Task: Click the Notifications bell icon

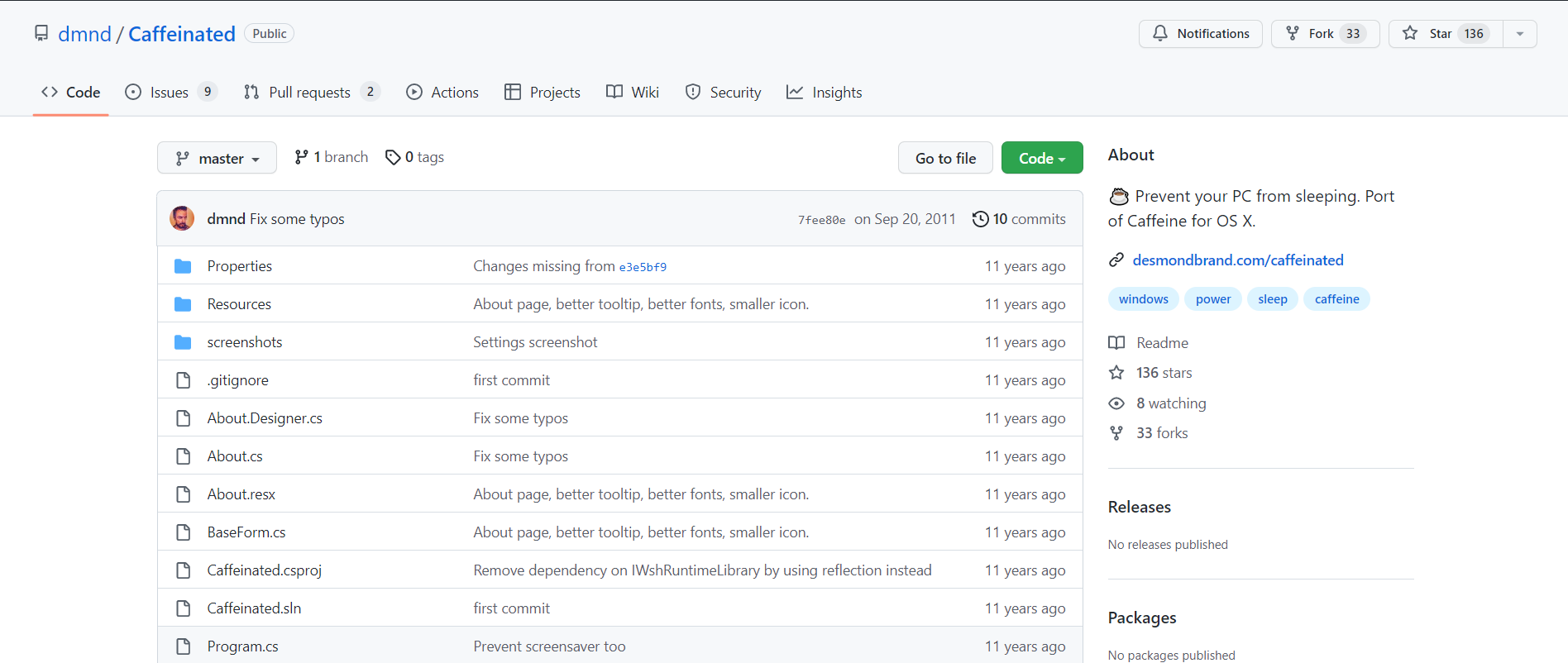Action: [1160, 33]
